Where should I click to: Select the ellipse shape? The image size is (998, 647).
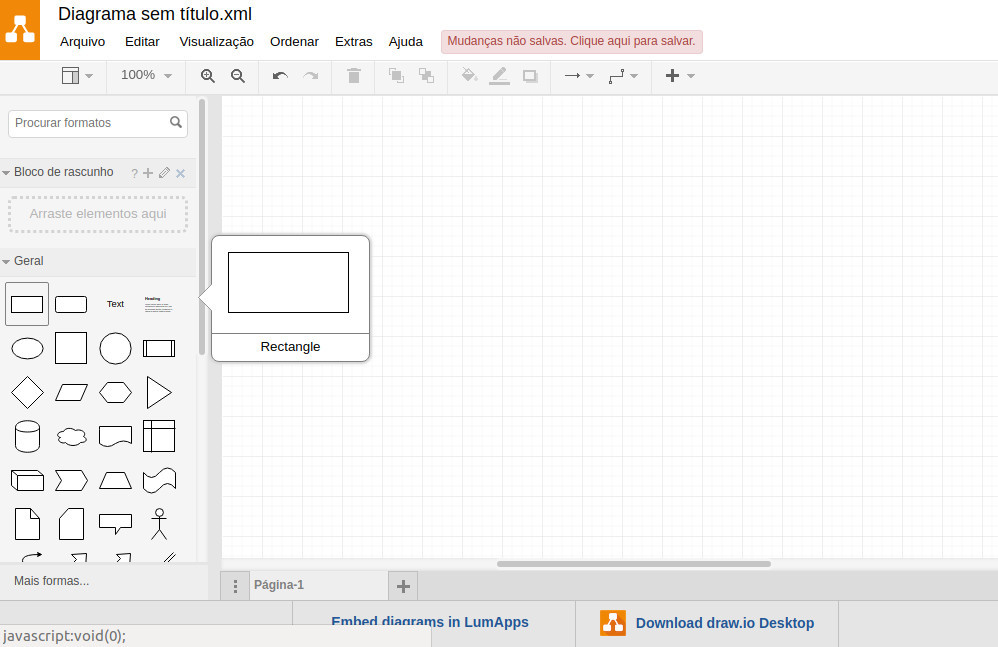click(x=27, y=349)
